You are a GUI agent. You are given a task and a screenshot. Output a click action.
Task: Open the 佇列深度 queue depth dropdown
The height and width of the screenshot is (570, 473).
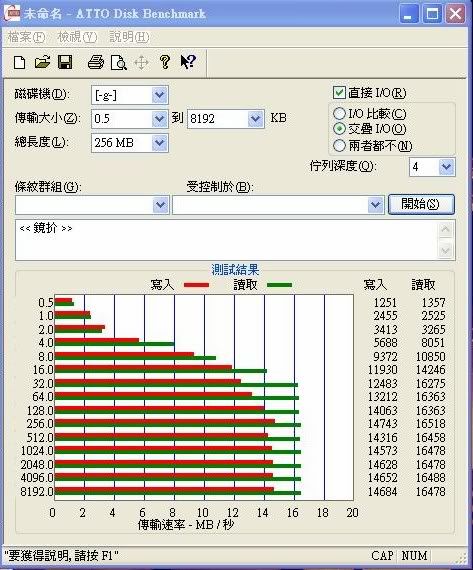pos(446,167)
